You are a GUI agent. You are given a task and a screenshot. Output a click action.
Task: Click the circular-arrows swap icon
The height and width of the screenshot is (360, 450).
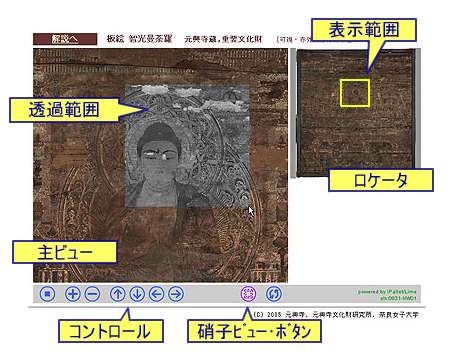(x=274, y=294)
